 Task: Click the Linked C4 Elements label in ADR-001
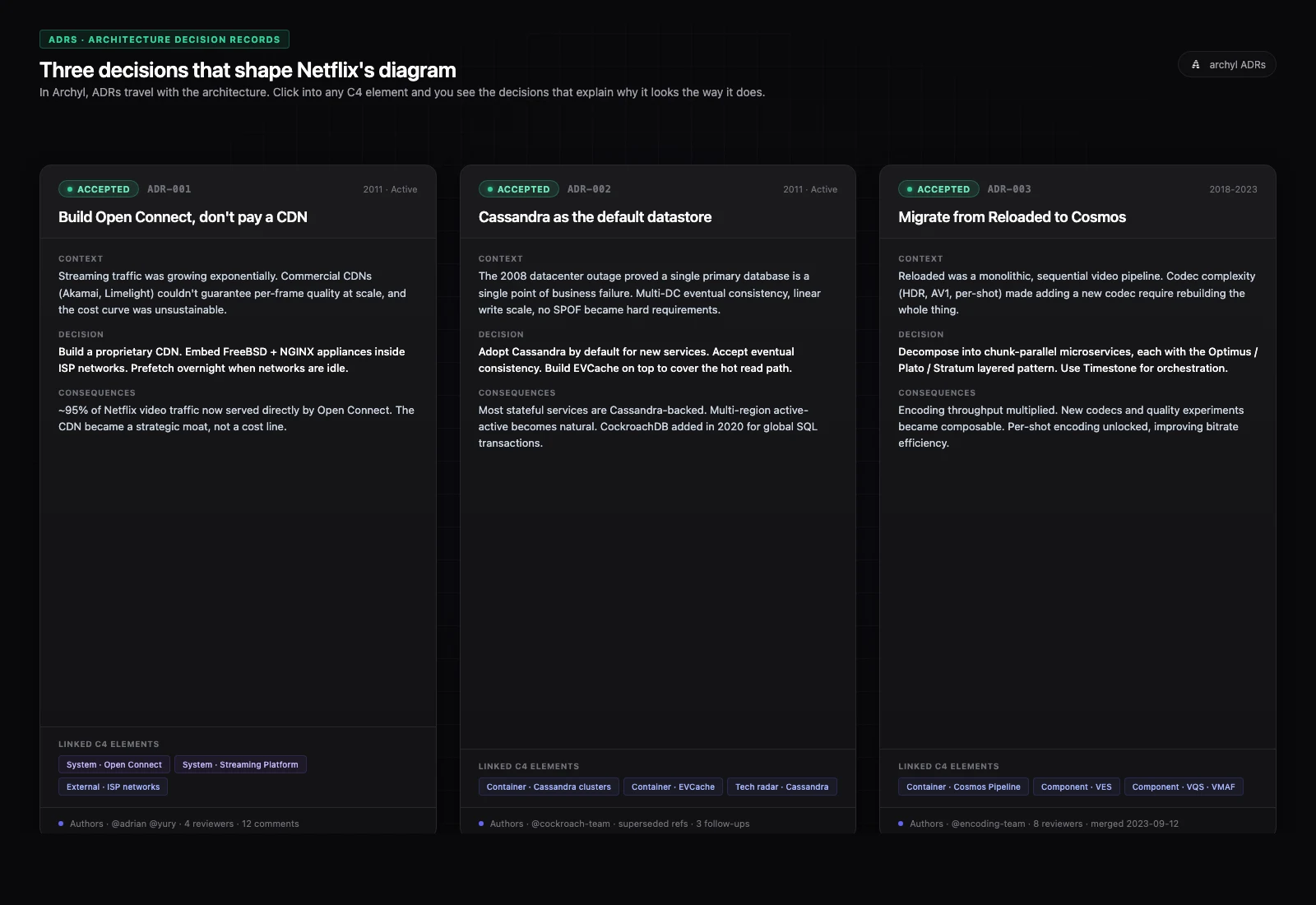(109, 744)
